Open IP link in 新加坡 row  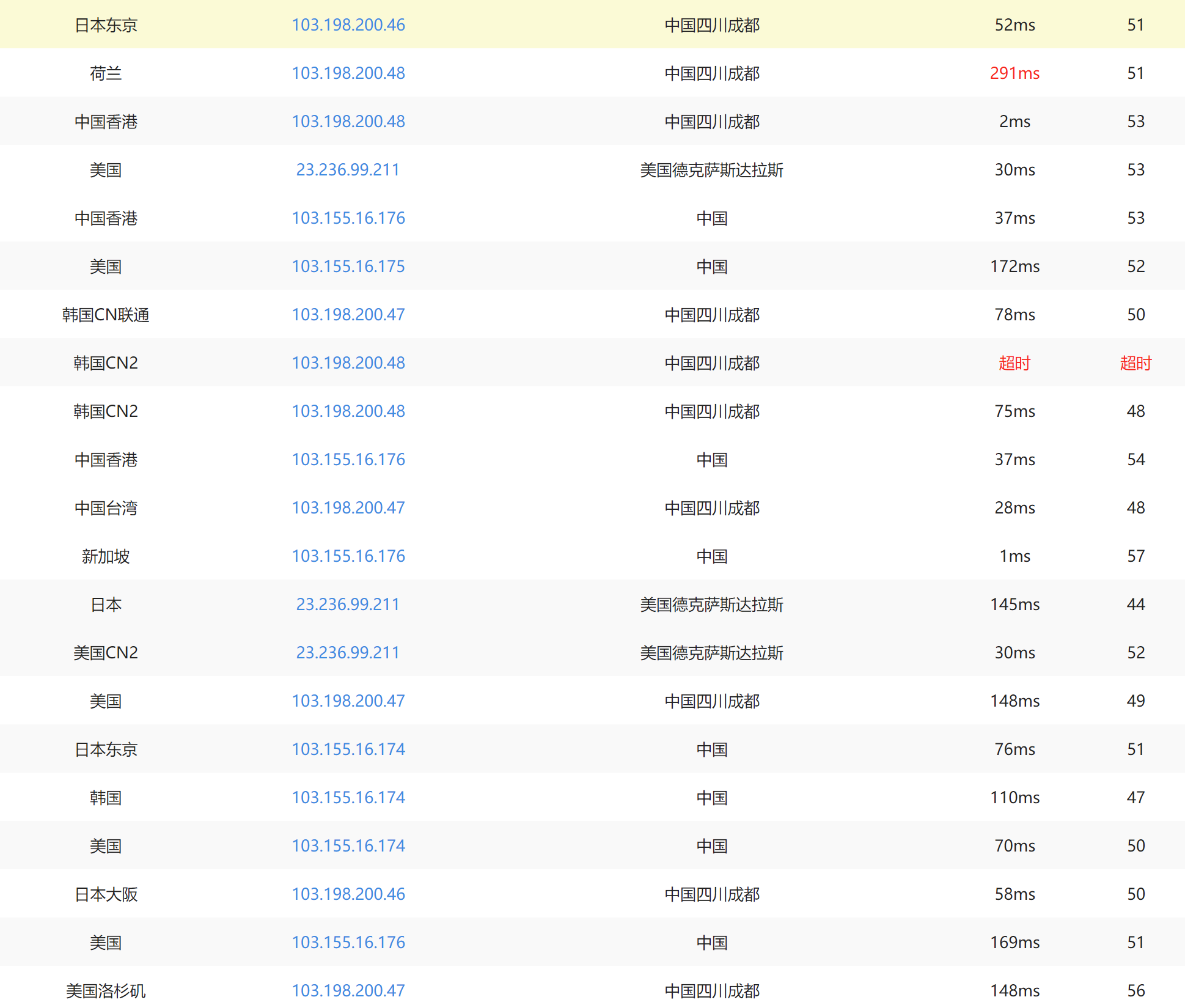click(348, 556)
